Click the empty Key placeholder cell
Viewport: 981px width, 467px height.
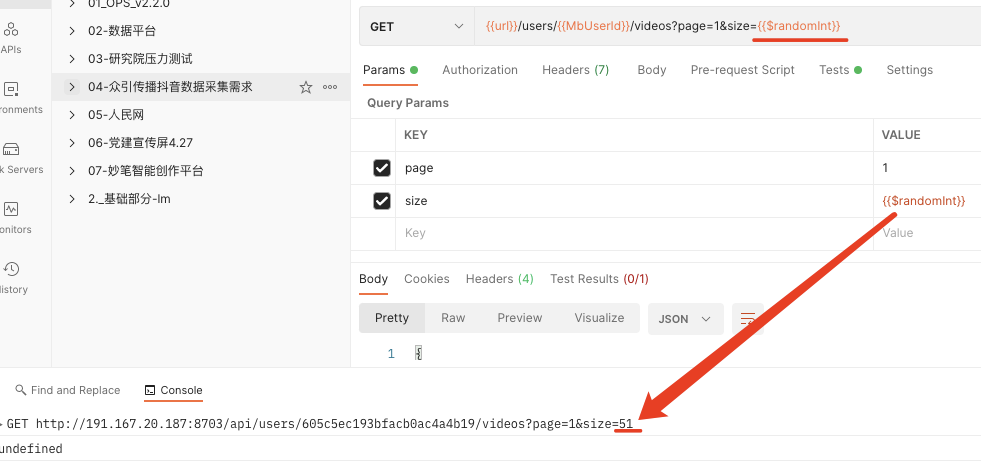634,233
